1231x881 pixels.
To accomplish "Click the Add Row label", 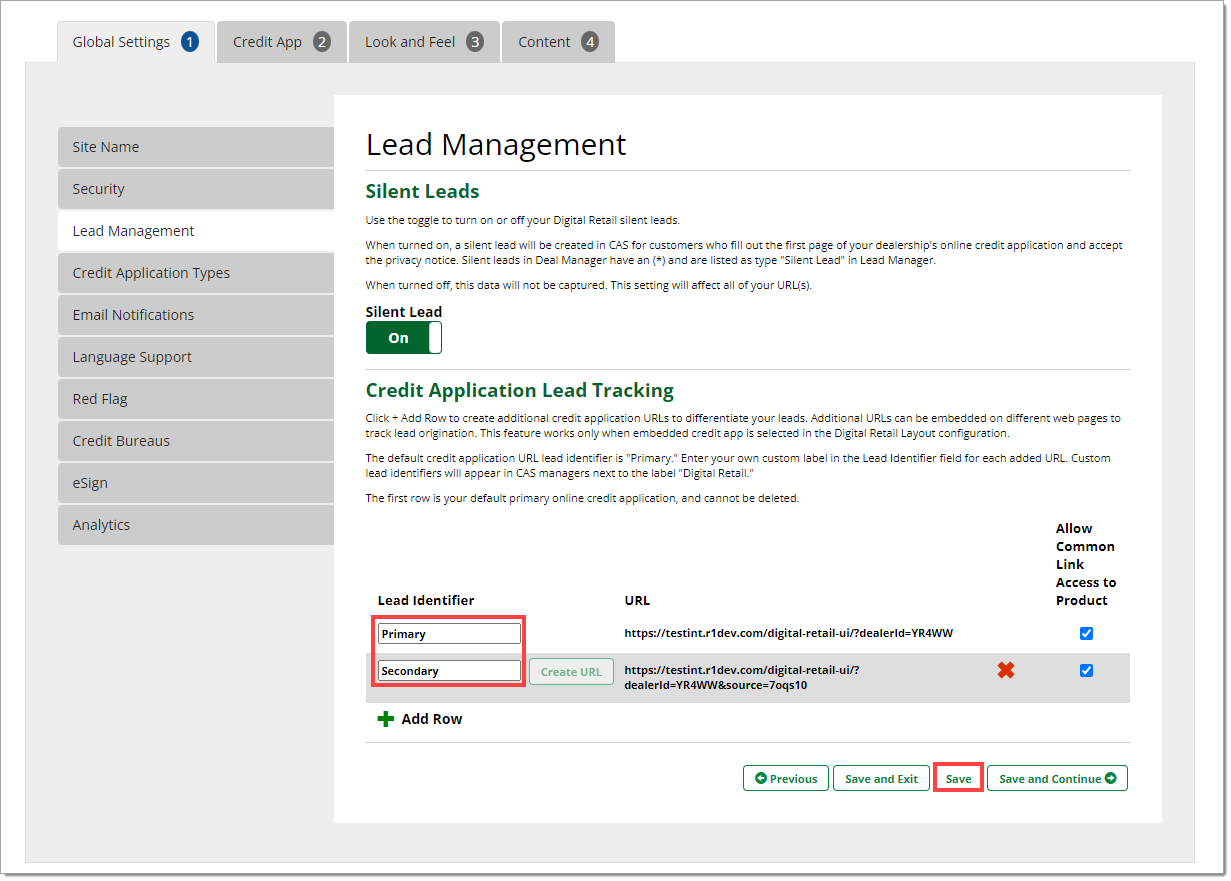I will click(432, 719).
